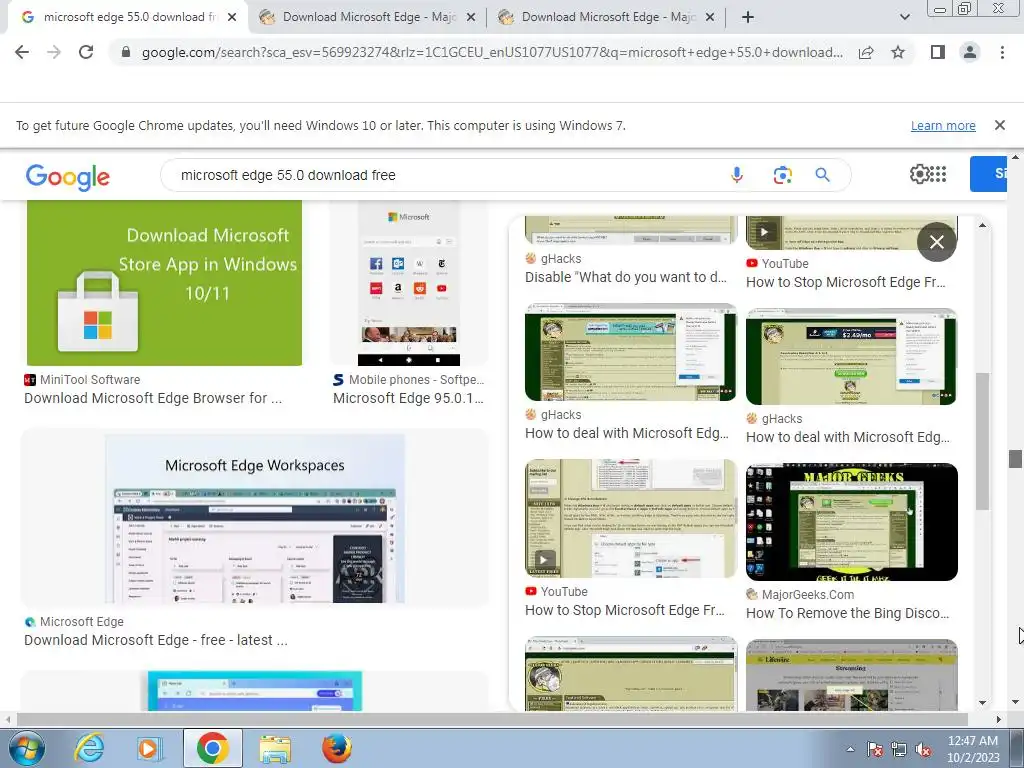Open File Explorer folder on taskbar
The width and height of the screenshot is (1024, 768).
pyautogui.click(x=275, y=750)
